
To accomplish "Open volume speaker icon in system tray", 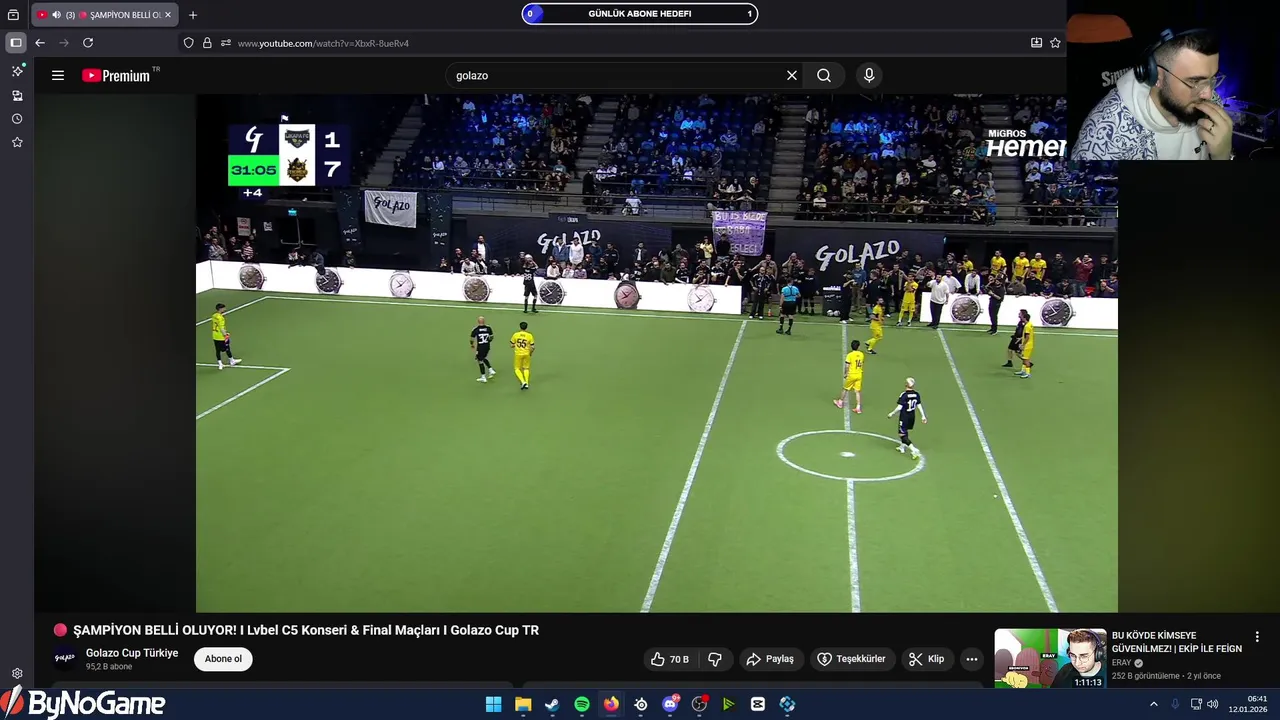I will click(x=1213, y=704).
